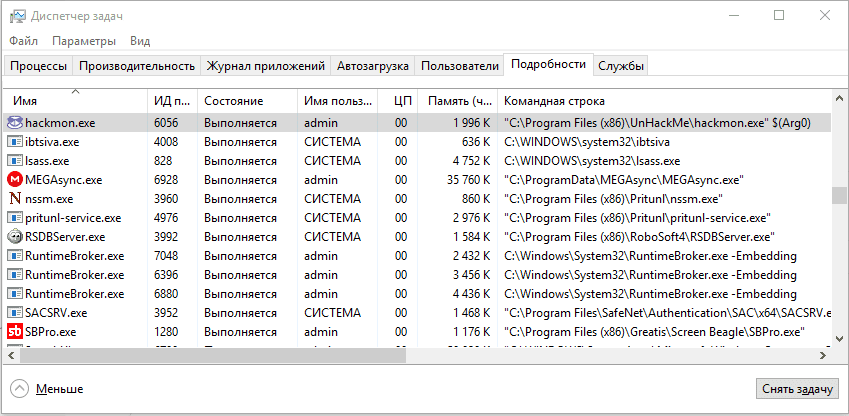Switch to the Службы tab
849x416 pixels.
pyautogui.click(x=621, y=66)
